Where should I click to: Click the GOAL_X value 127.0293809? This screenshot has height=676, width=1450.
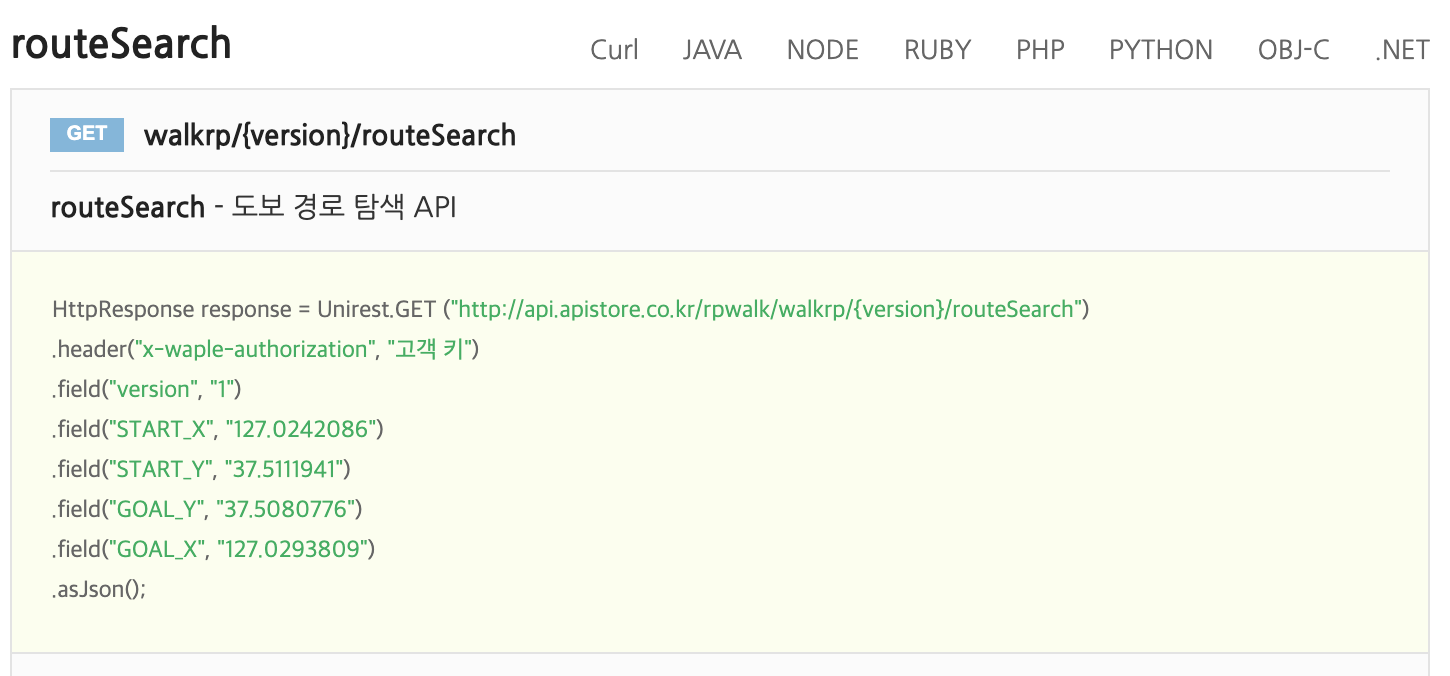point(297,549)
